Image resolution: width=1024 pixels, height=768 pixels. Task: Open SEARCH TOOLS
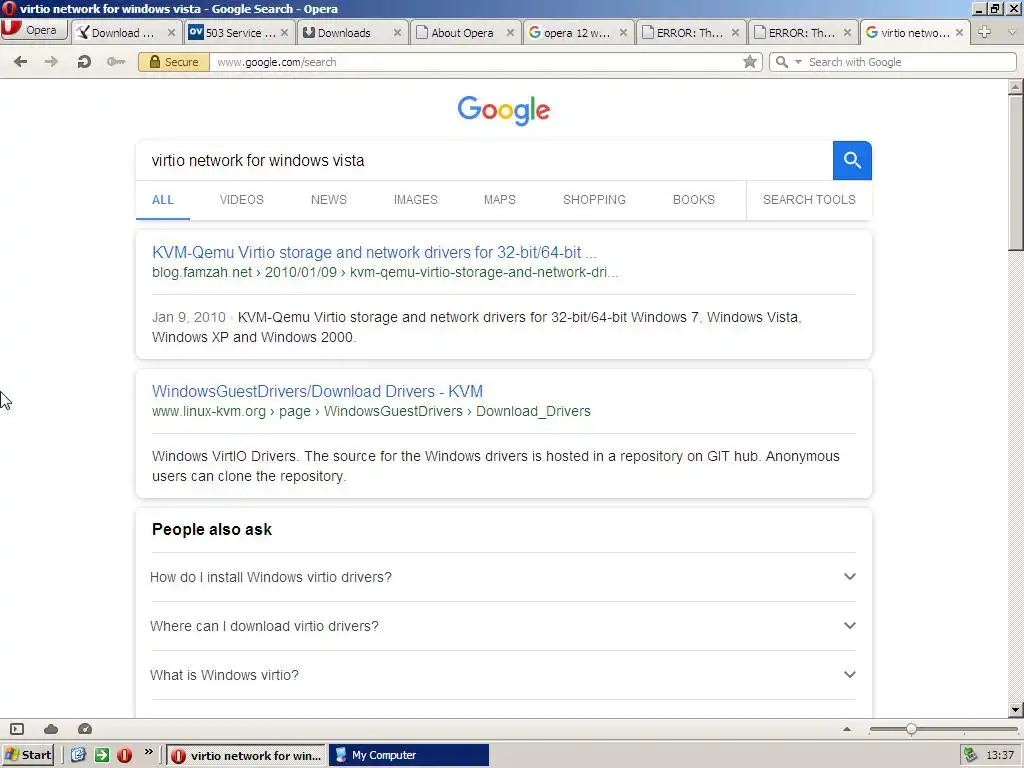[x=809, y=200]
